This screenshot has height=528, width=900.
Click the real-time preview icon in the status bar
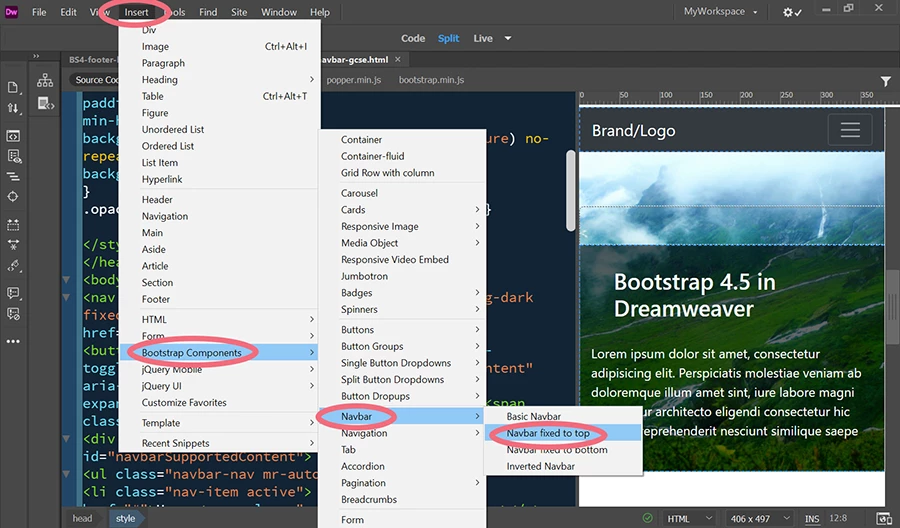885,518
